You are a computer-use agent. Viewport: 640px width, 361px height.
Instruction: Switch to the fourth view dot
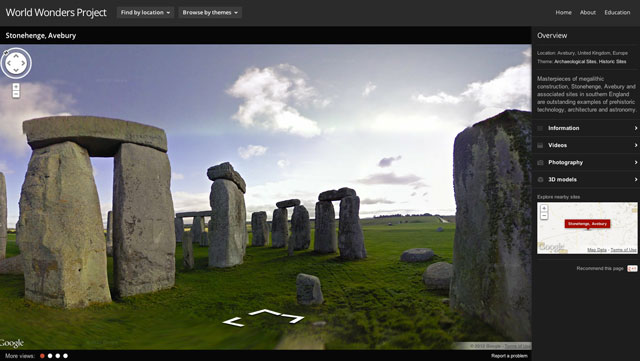coord(65,356)
